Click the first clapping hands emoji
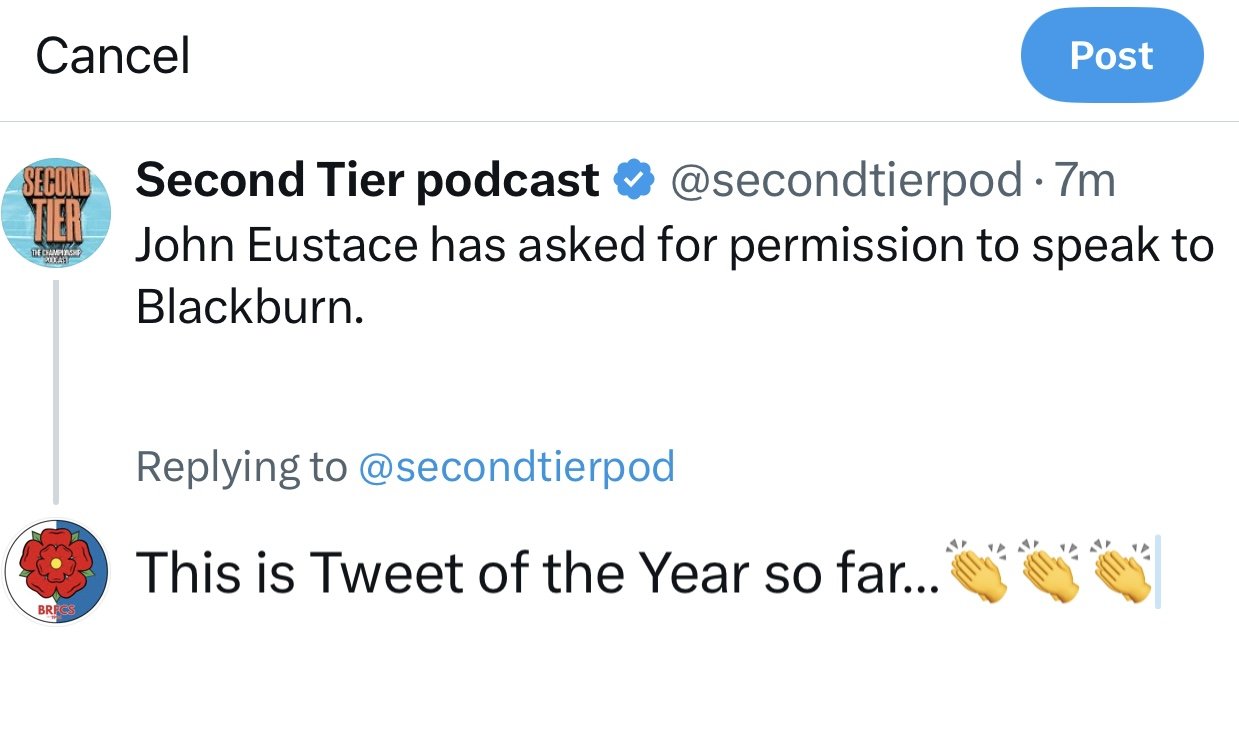This screenshot has height=737, width=1239. point(977,572)
